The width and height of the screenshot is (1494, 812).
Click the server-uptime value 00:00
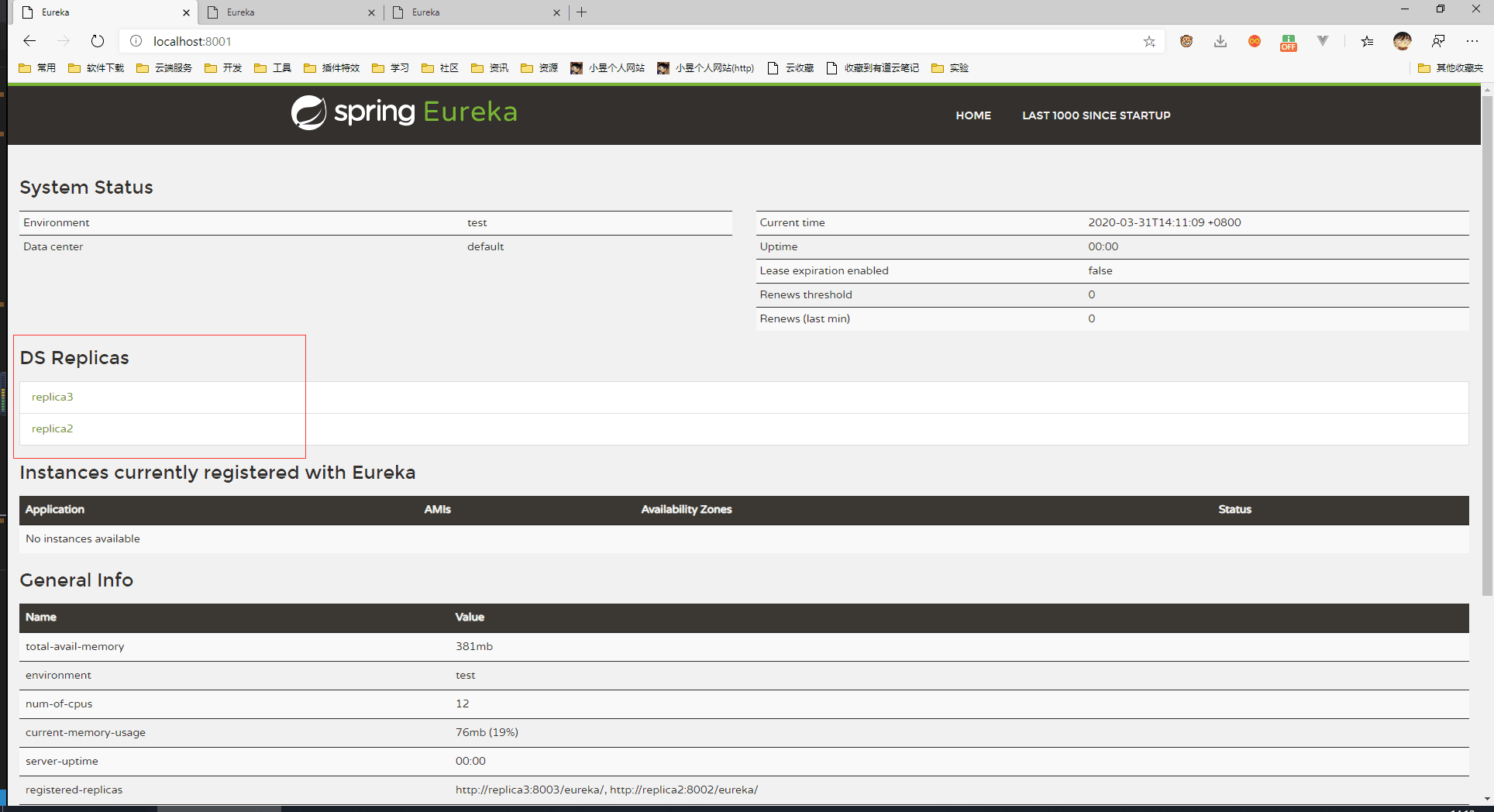coord(470,761)
